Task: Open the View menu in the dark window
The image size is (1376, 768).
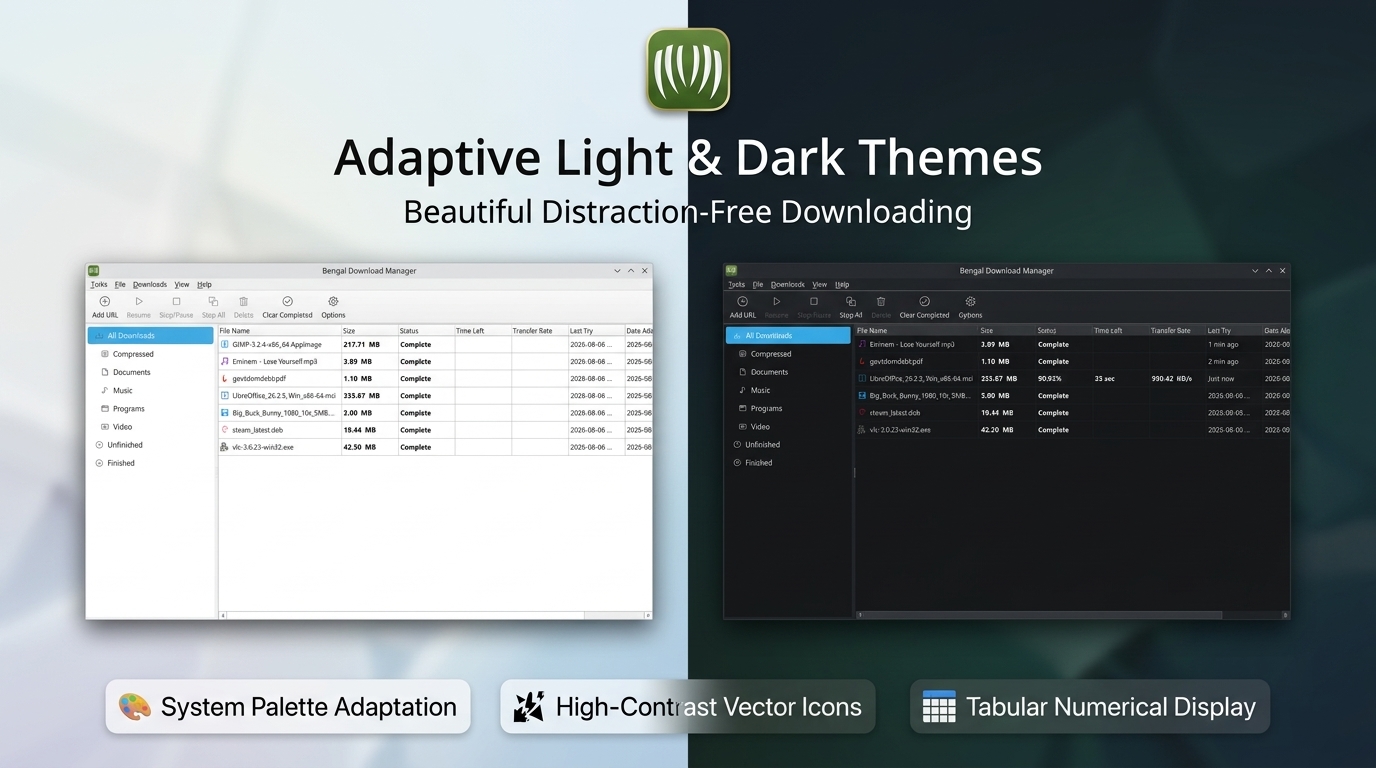Action: coord(820,285)
